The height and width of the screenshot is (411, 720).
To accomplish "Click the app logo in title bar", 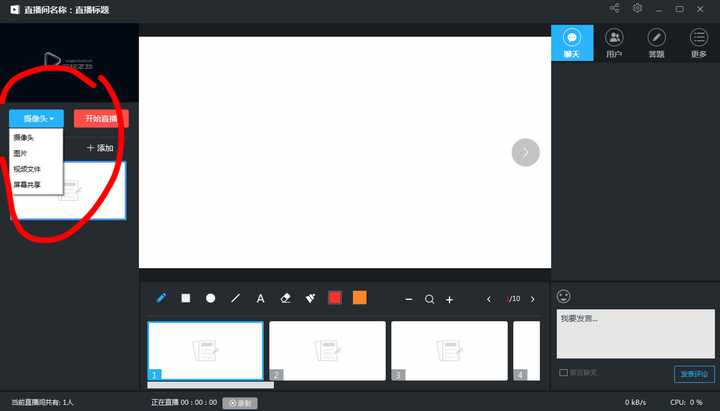I will [x=15, y=10].
